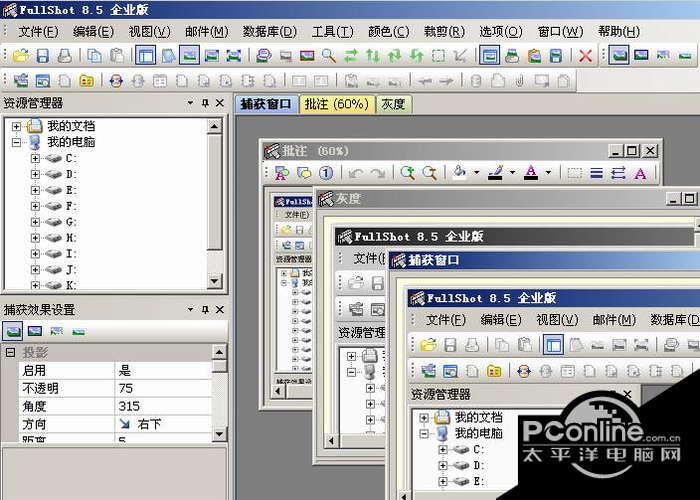This screenshot has width=700, height=500.
Task: Switch to 捕获窗口 tab
Action: pyautogui.click(x=266, y=104)
